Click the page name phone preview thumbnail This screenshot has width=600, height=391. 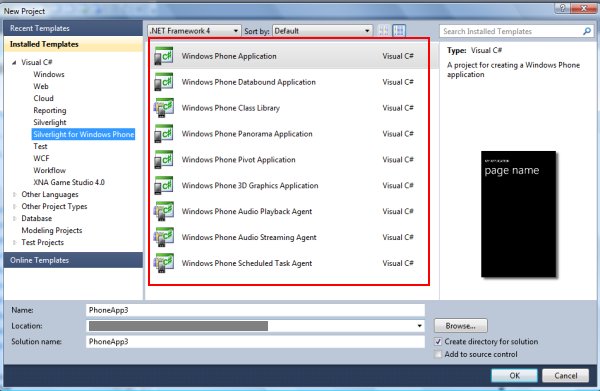(x=518, y=214)
